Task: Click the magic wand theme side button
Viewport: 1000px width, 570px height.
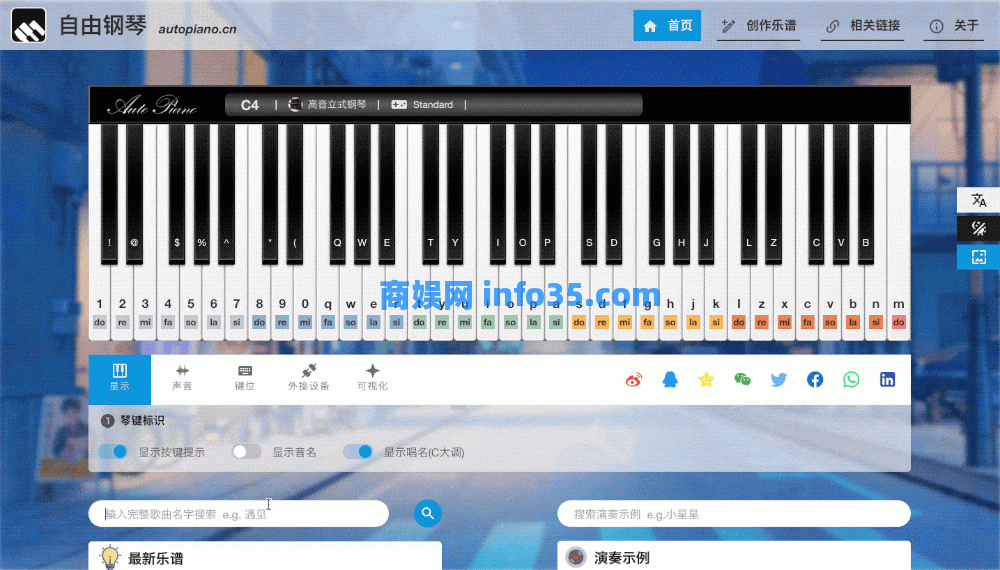Action: click(x=978, y=228)
